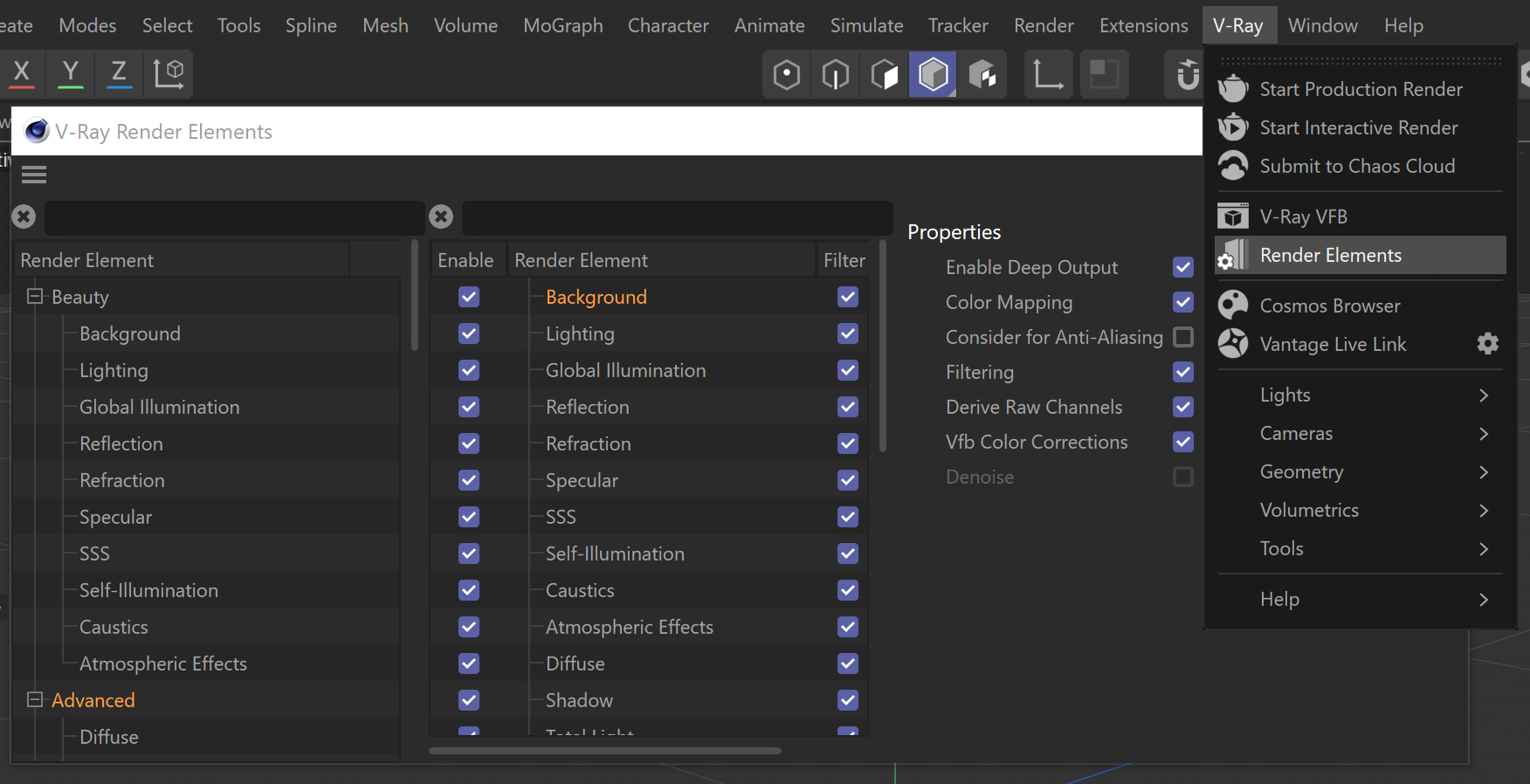
Task: Uncheck Filter for Lighting element
Action: click(848, 334)
